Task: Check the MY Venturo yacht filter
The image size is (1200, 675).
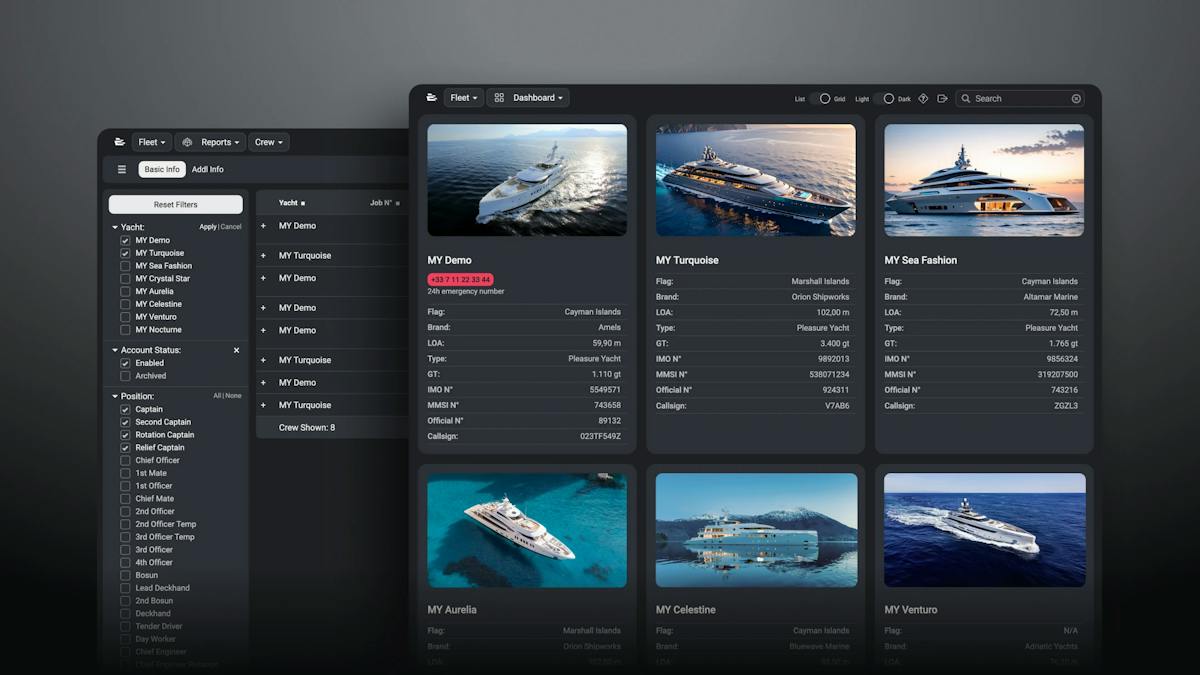Action: point(125,317)
